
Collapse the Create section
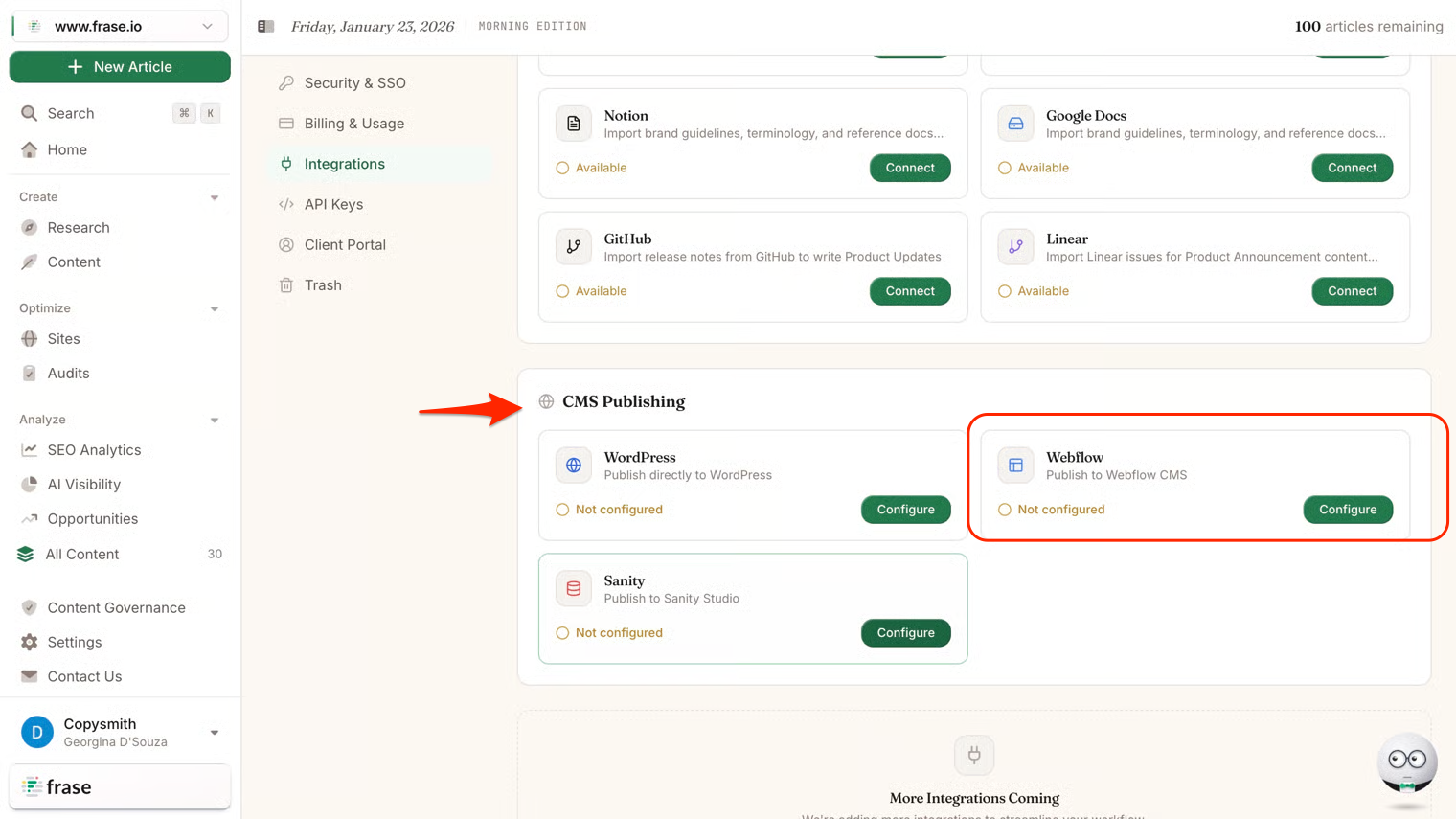tap(215, 197)
